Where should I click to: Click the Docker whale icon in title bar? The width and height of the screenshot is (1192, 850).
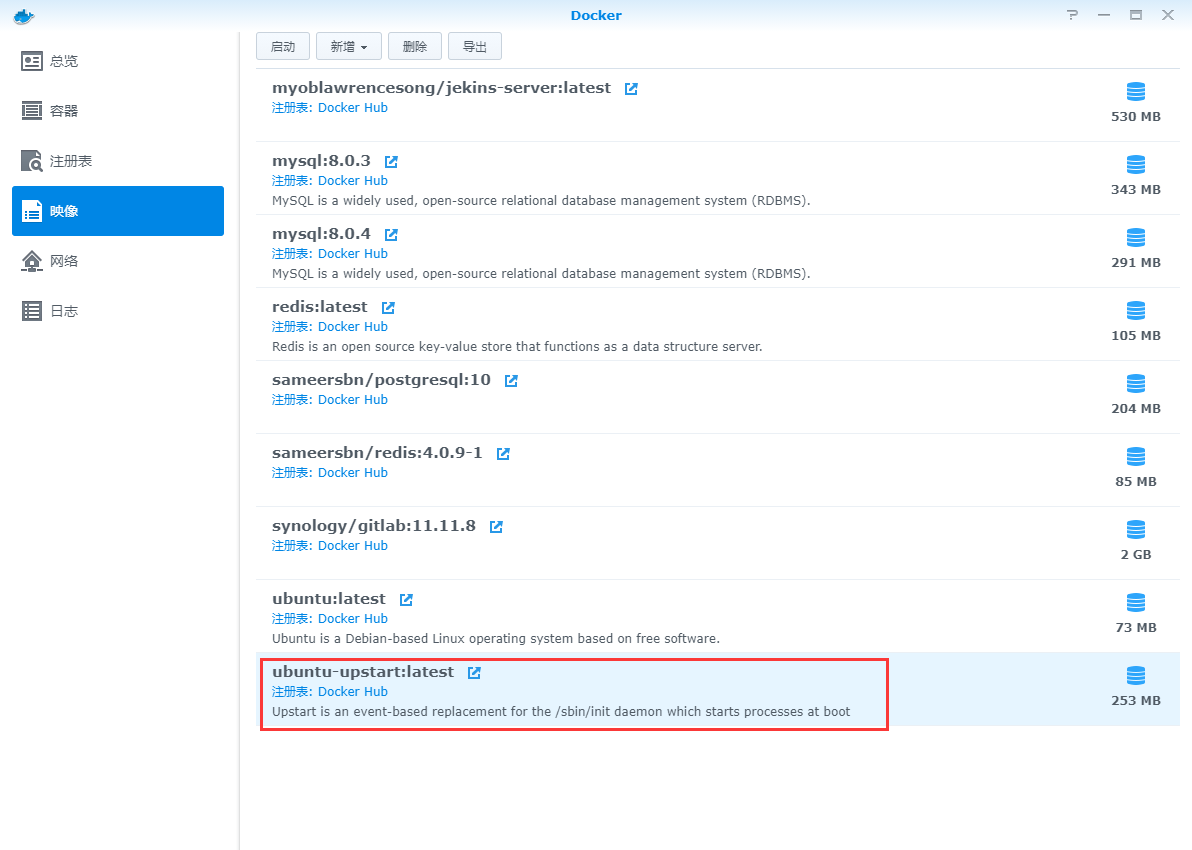[24, 15]
